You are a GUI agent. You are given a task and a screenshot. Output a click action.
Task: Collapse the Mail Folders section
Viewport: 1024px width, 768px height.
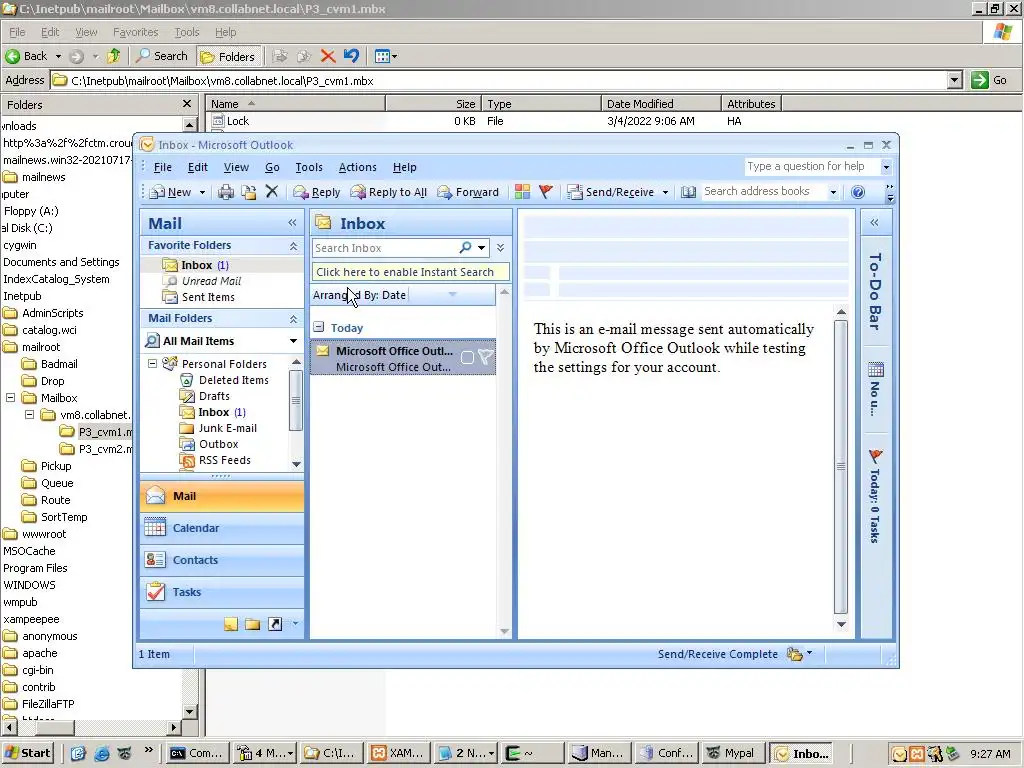pyautogui.click(x=293, y=319)
